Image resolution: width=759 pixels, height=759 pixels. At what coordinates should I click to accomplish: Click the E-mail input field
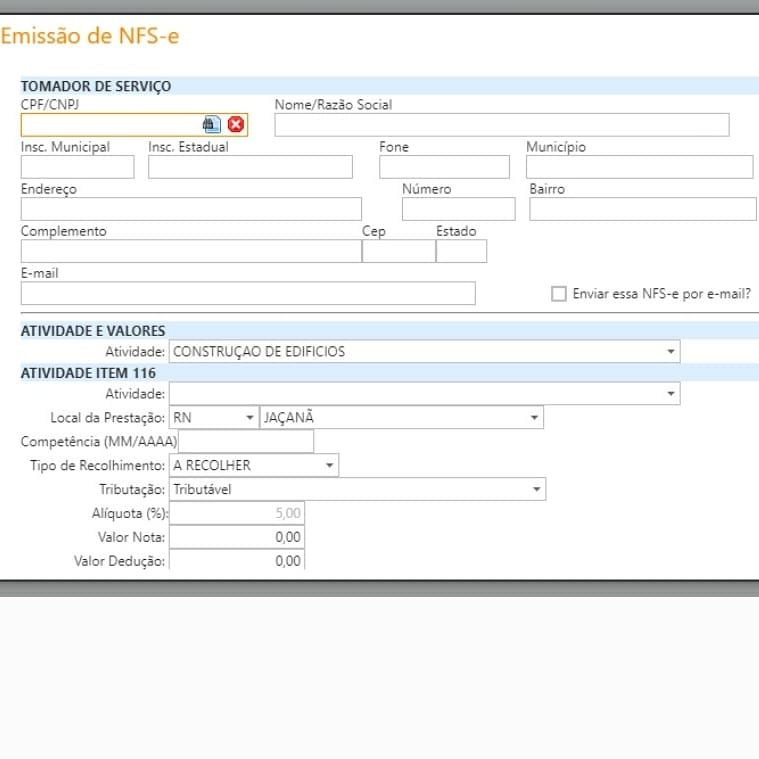[x=248, y=293]
